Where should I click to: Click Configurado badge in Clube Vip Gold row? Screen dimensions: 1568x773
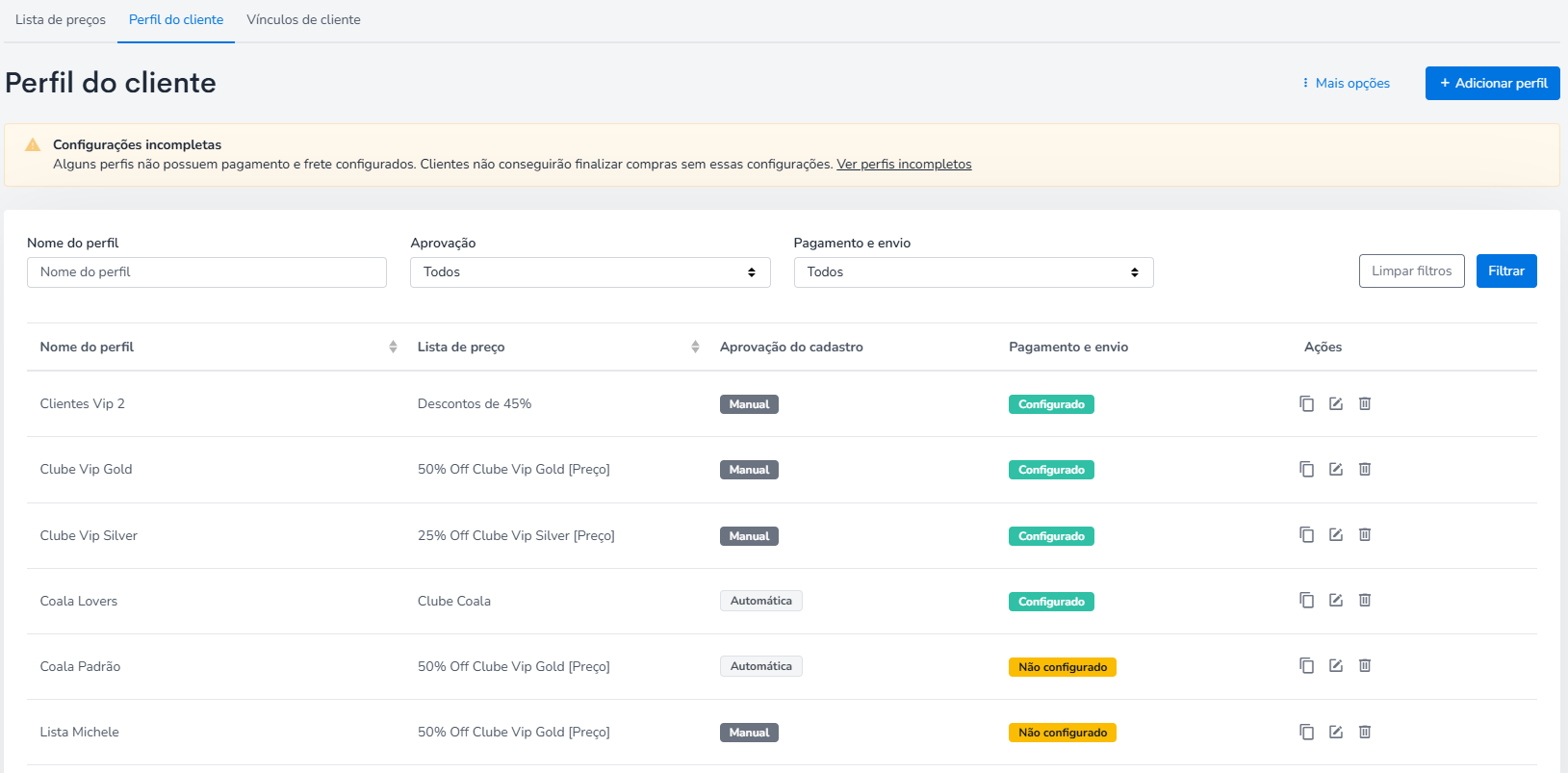(1051, 470)
